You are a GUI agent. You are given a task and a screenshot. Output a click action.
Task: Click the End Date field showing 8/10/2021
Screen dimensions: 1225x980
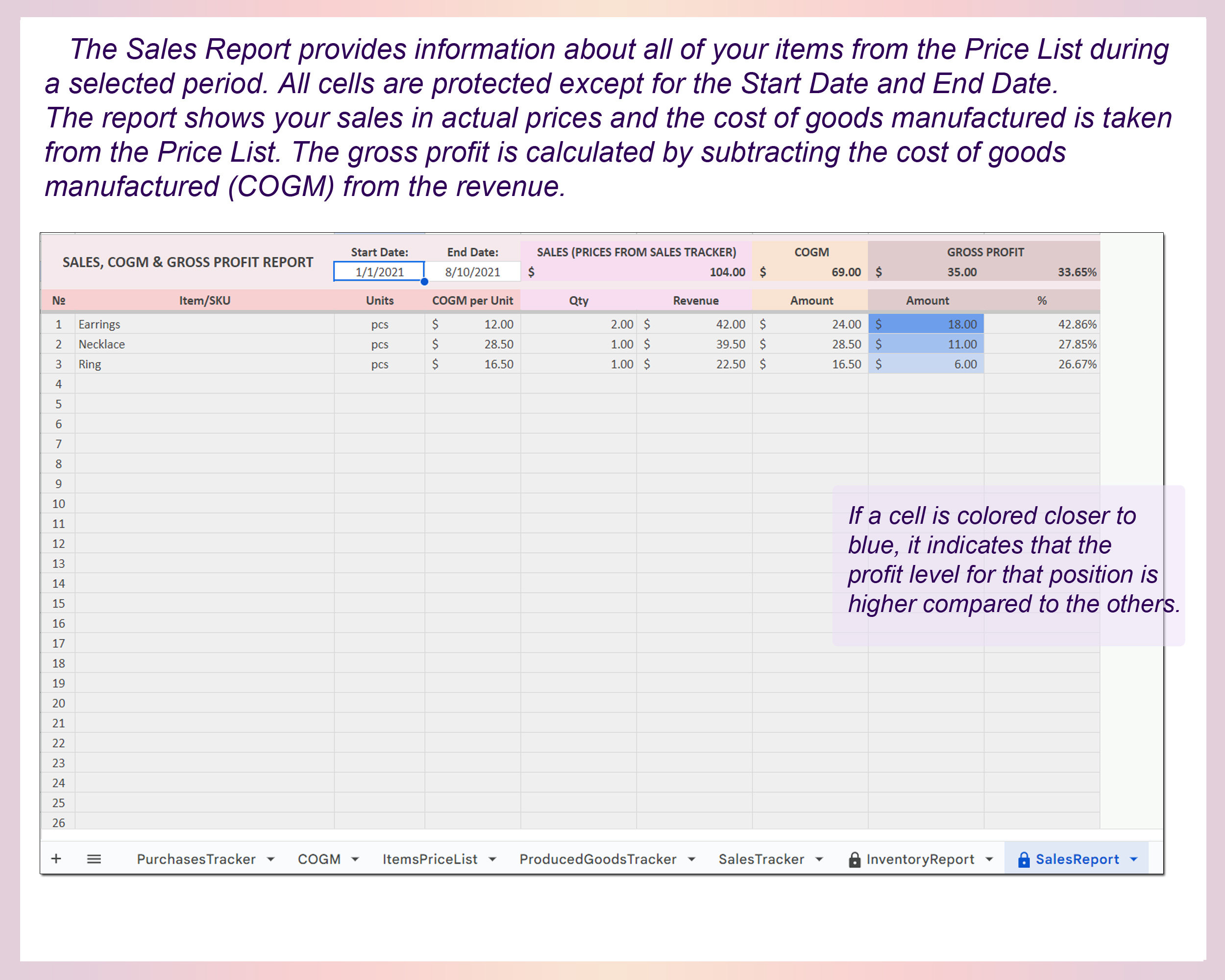(x=473, y=272)
